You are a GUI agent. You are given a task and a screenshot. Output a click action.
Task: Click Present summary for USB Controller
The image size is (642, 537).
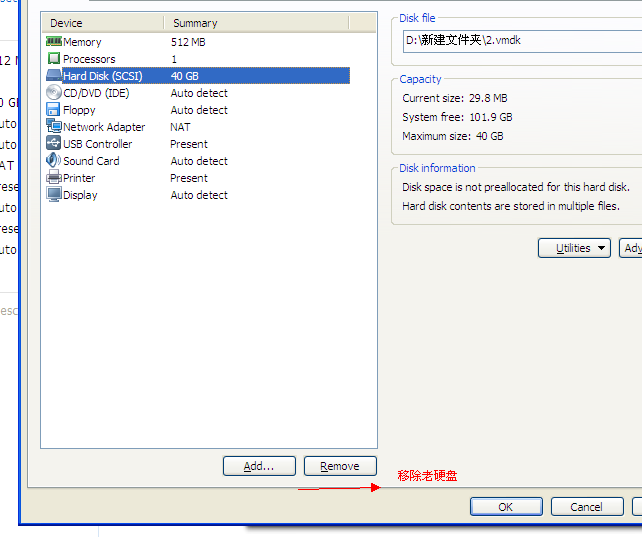pos(189,144)
